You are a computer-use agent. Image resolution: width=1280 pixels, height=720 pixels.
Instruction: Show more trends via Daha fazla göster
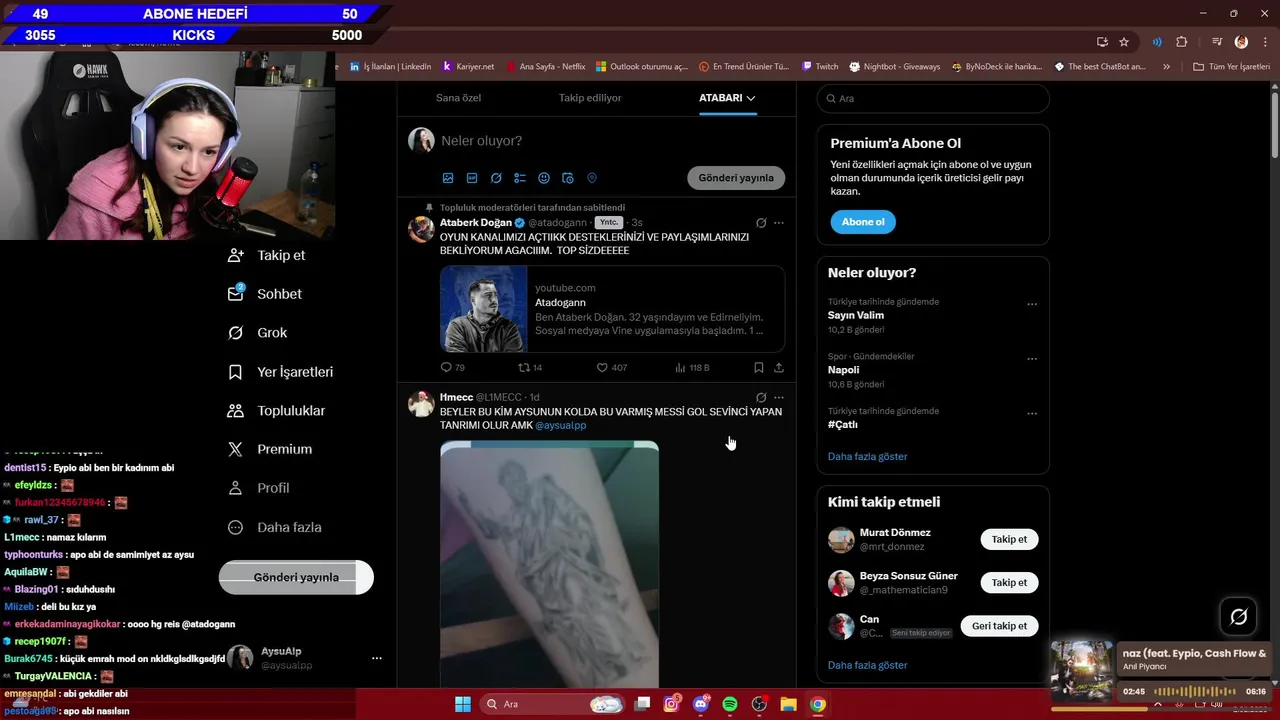(x=867, y=456)
